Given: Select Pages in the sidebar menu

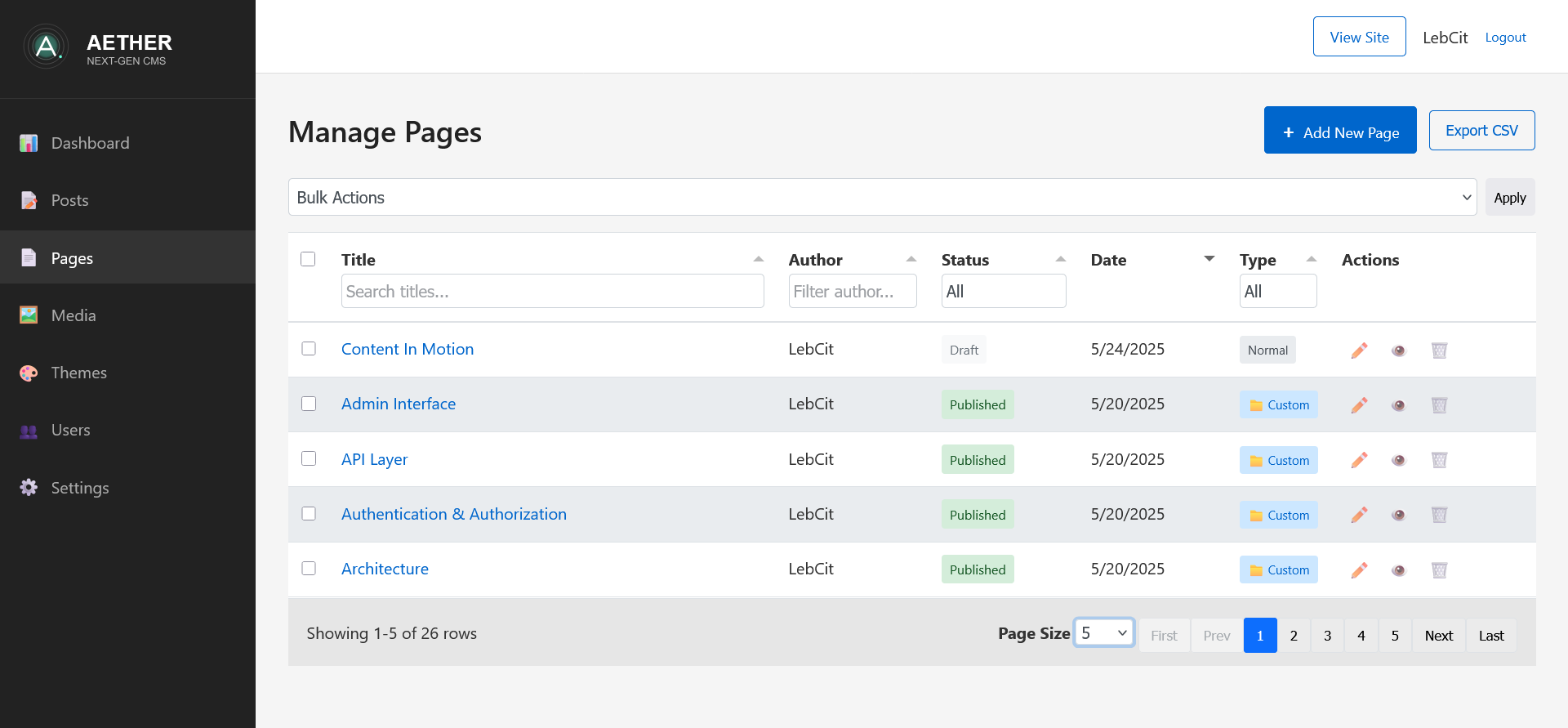Looking at the screenshot, I should point(127,257).
